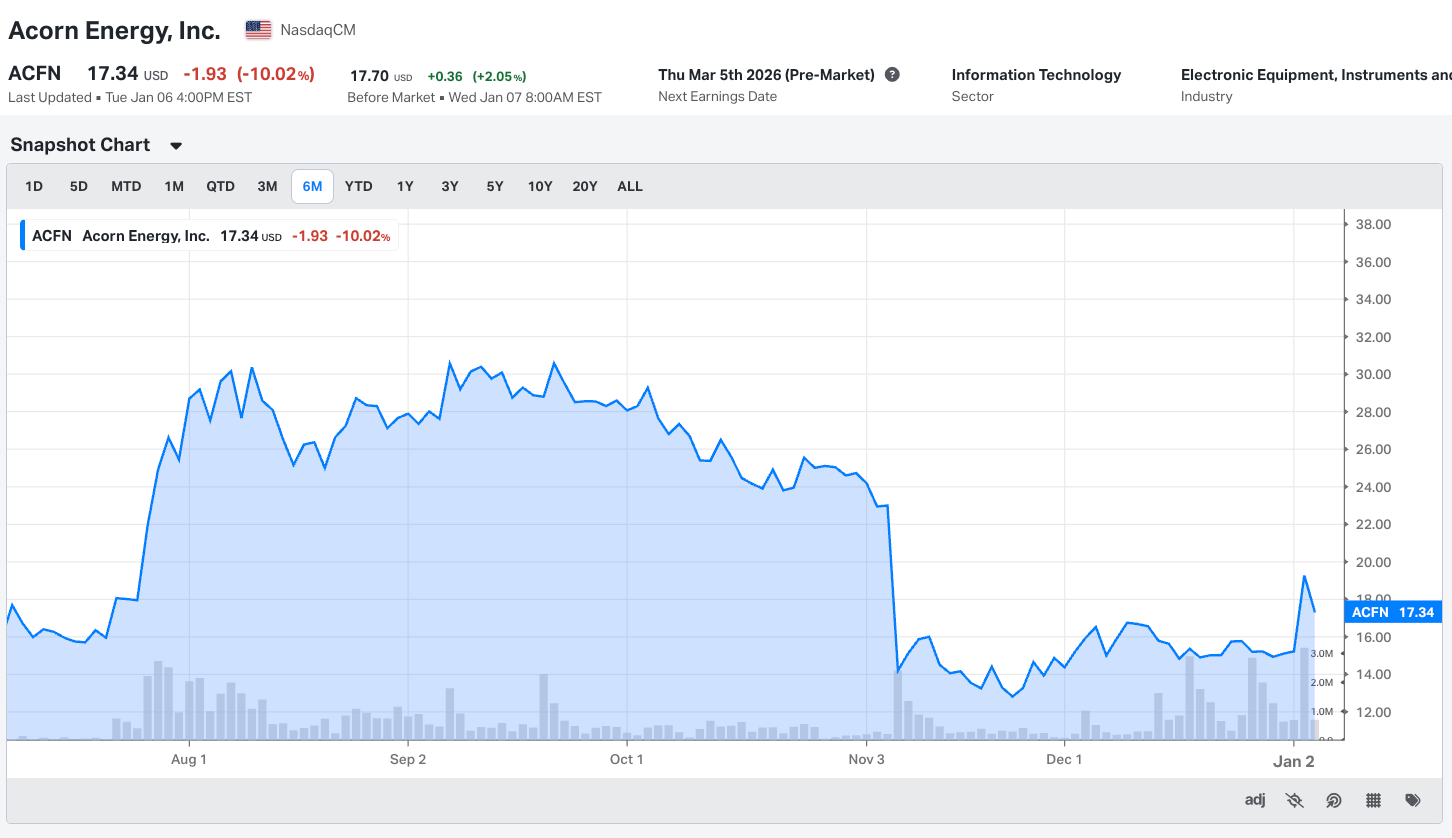Switch chart to MTD range
The width and height of the screenshot is (1452, 838).
pyautogui.click(x=126, y=186)
